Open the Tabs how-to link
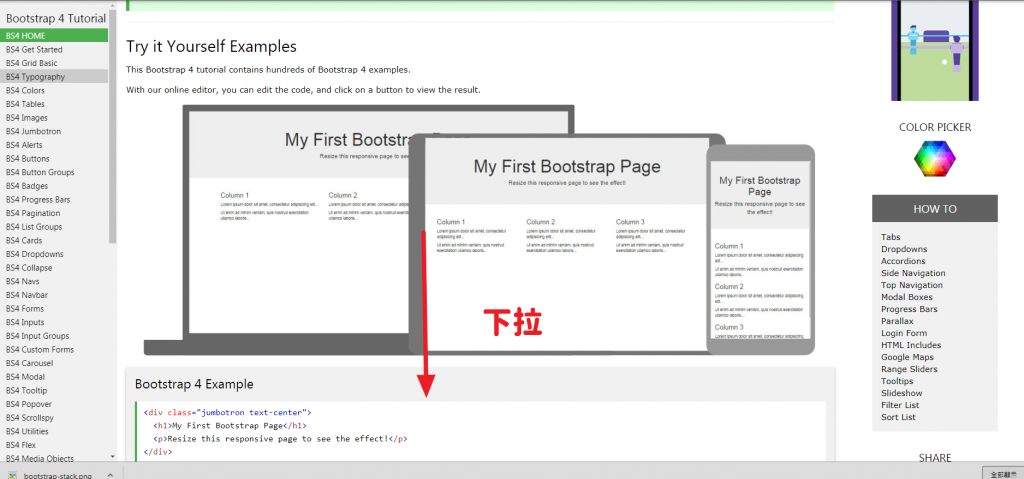The image size is (1024, 479). click(890, 237)
